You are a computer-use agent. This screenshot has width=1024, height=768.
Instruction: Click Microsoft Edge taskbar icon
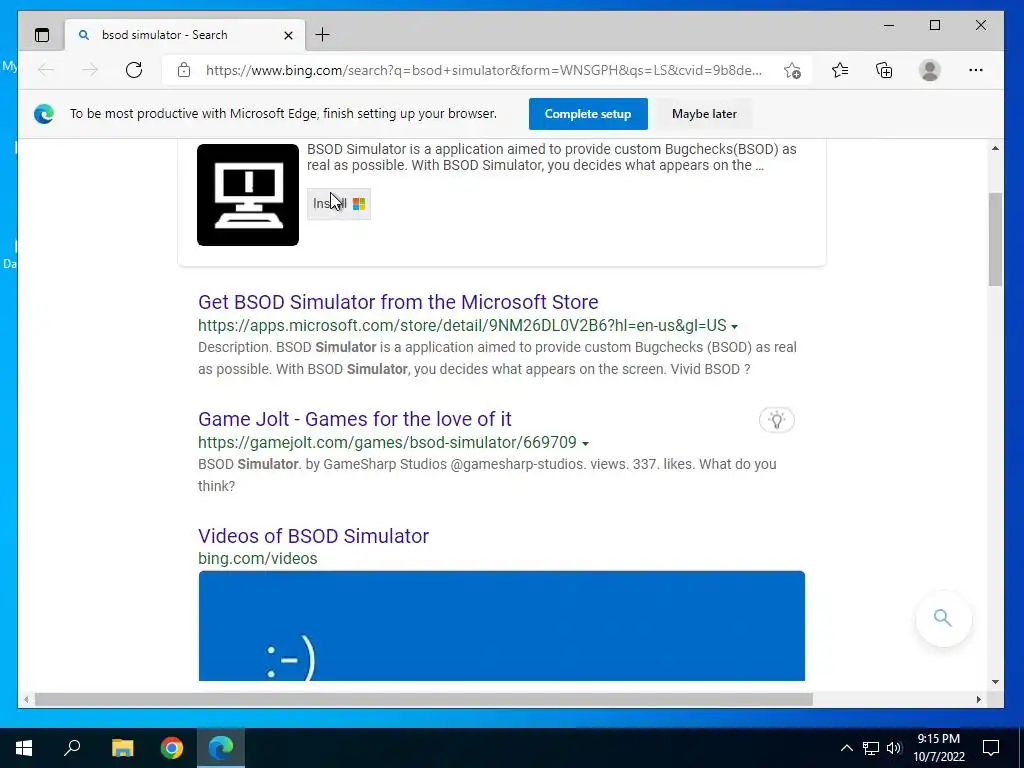pyautogui.click(x=221, y=748)
